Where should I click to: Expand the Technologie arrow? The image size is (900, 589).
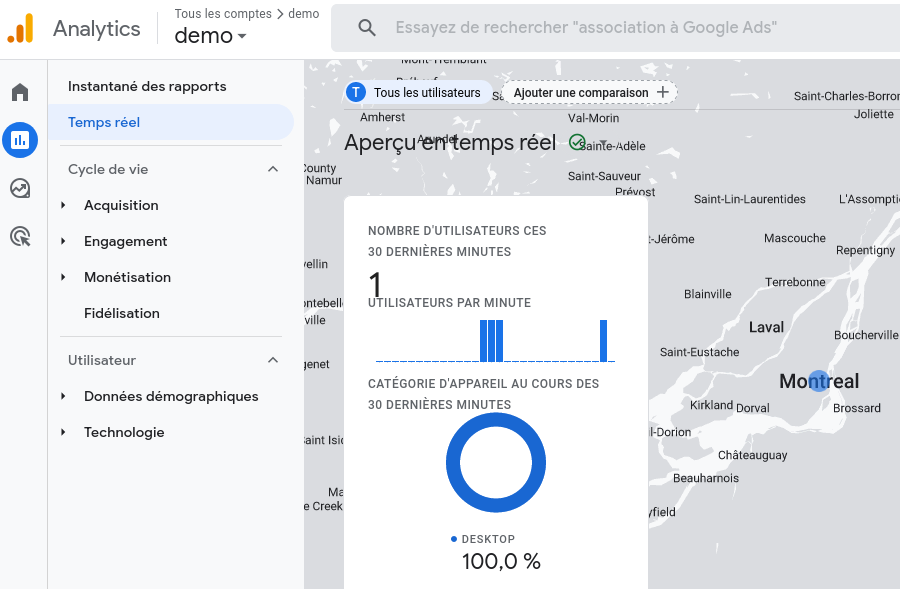click(x=63, y=432)
